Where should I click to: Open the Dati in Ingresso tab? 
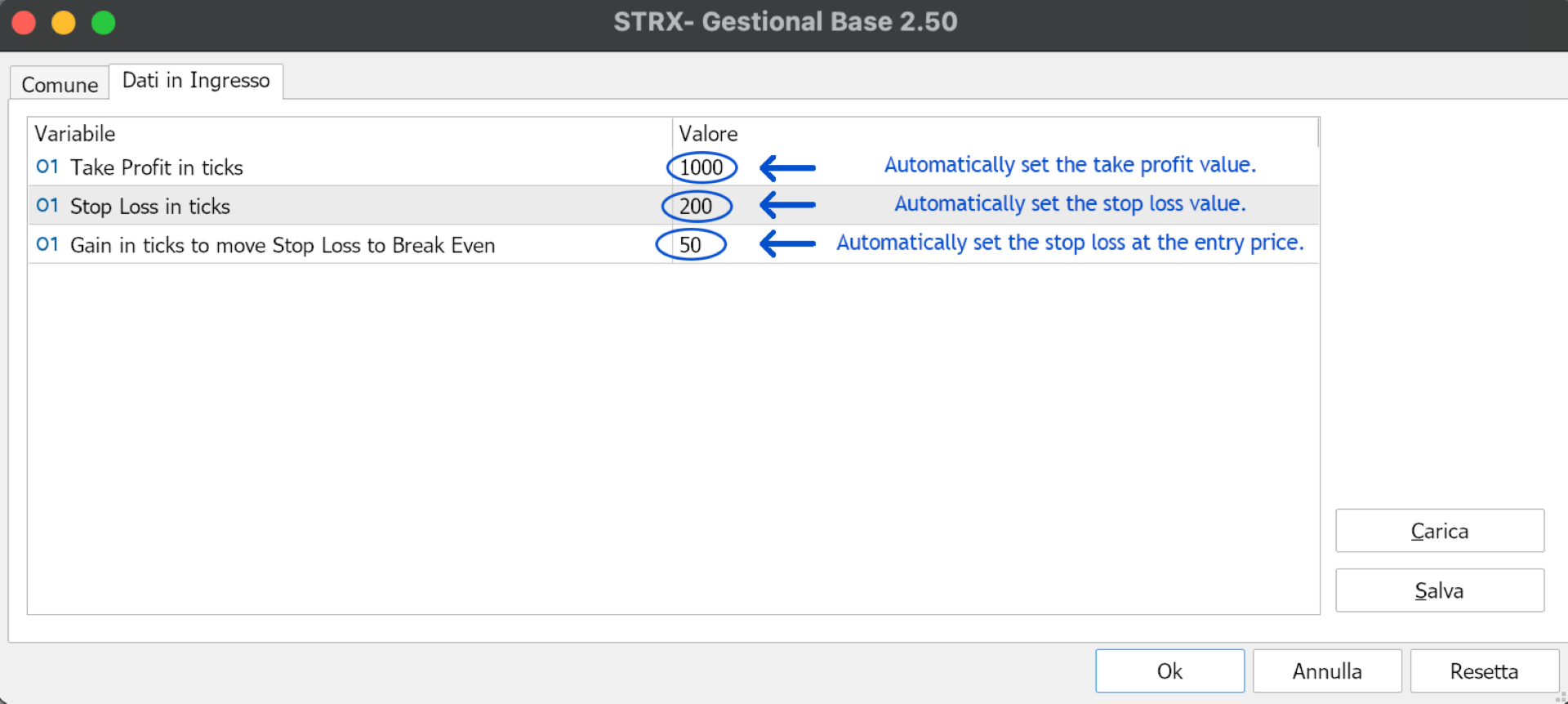[x=195, y=80]
